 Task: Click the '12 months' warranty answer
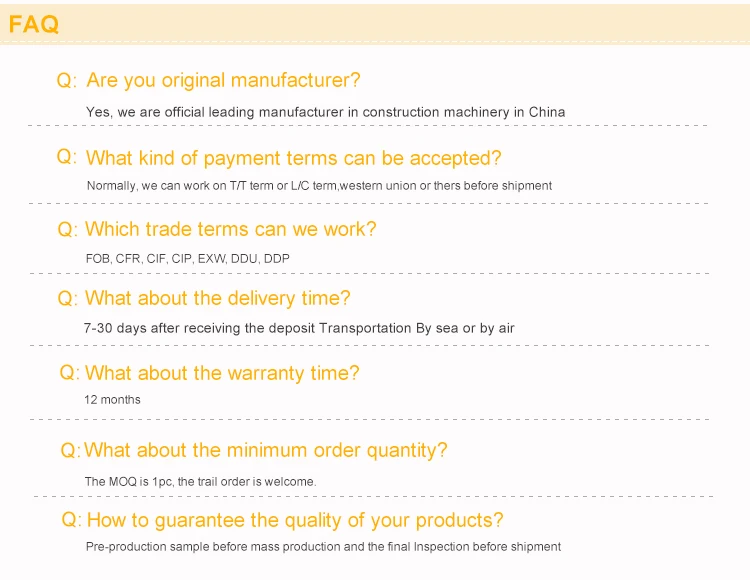(112, 400)
